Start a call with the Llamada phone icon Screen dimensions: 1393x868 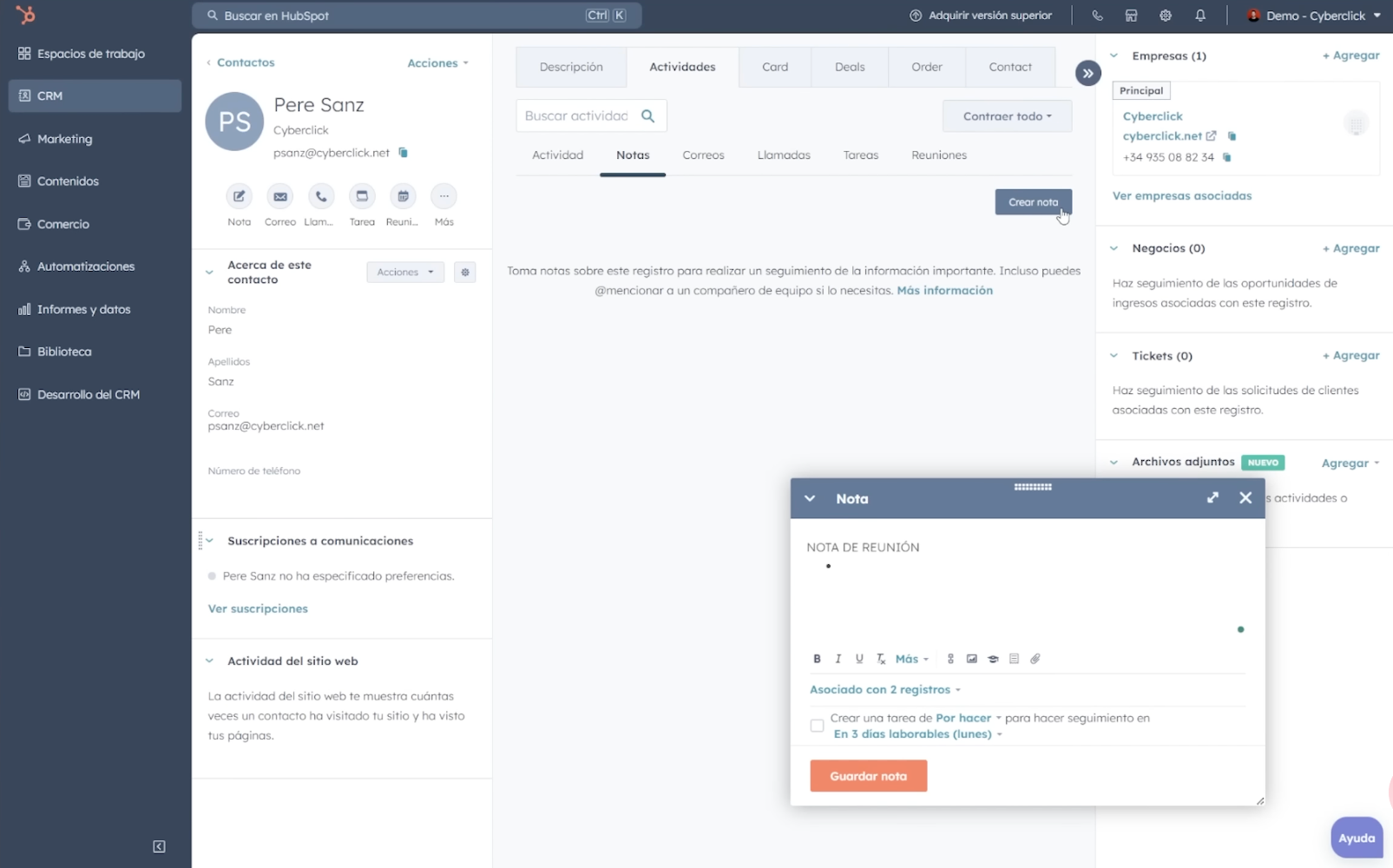tap(320, 197)
